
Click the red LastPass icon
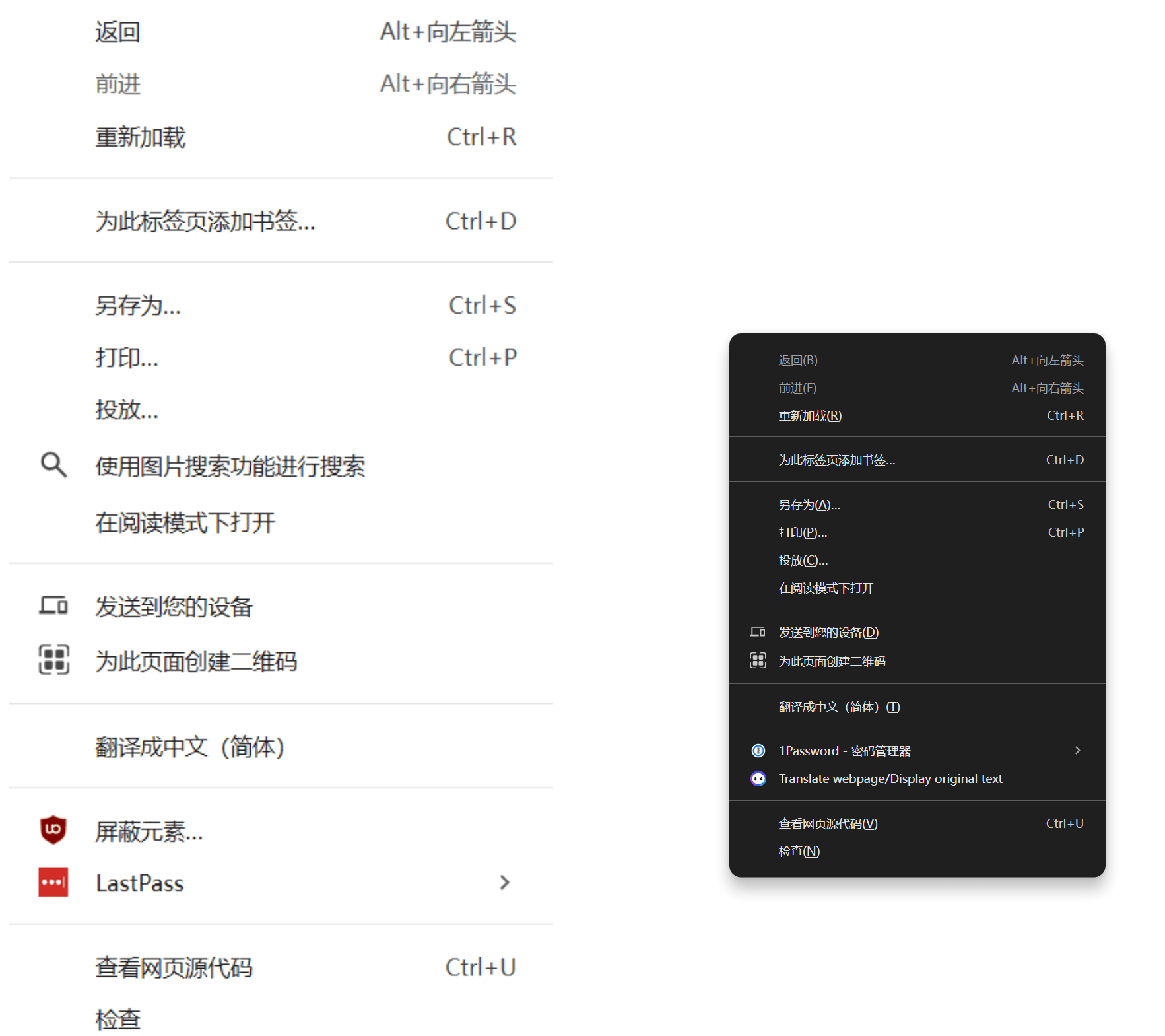53,882
